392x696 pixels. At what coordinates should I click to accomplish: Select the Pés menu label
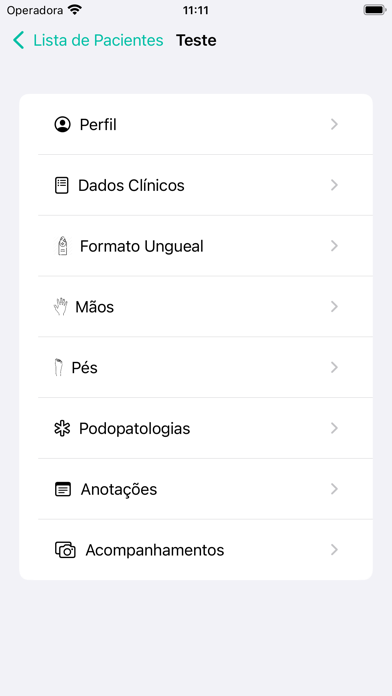point(84,368)
